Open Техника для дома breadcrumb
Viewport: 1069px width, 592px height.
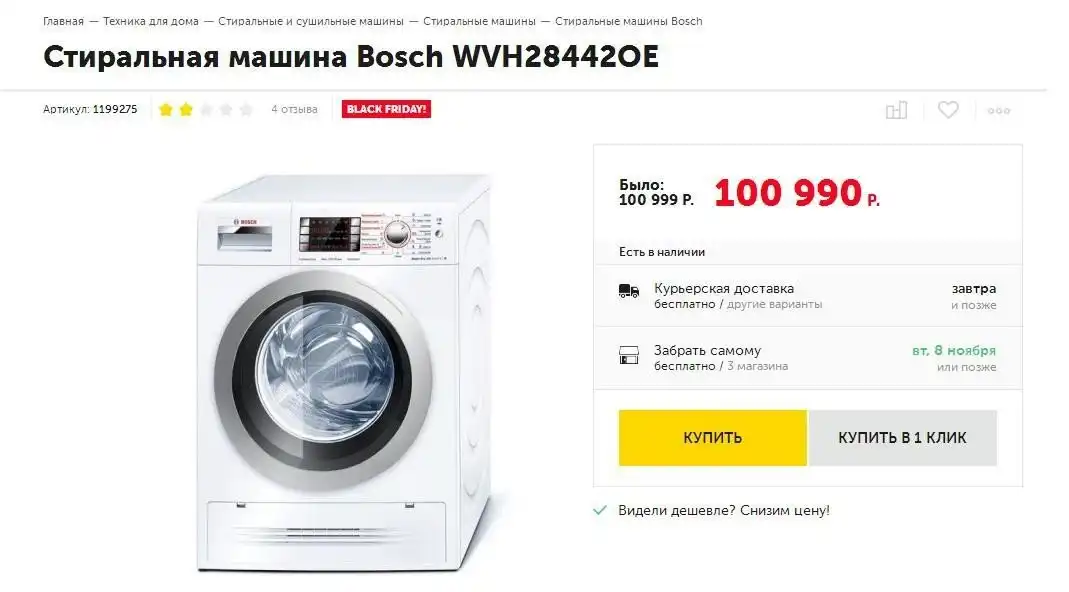tap(151, 21)
